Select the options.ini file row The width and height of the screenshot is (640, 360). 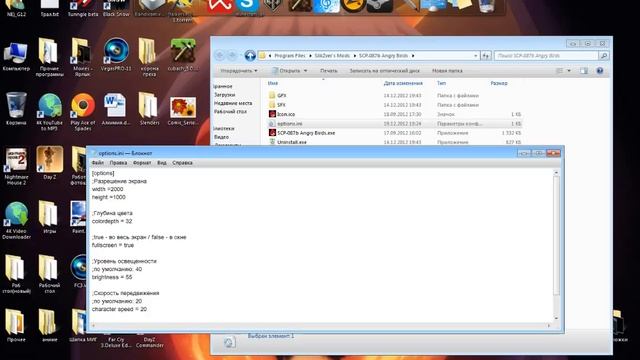tap(395, 124)
